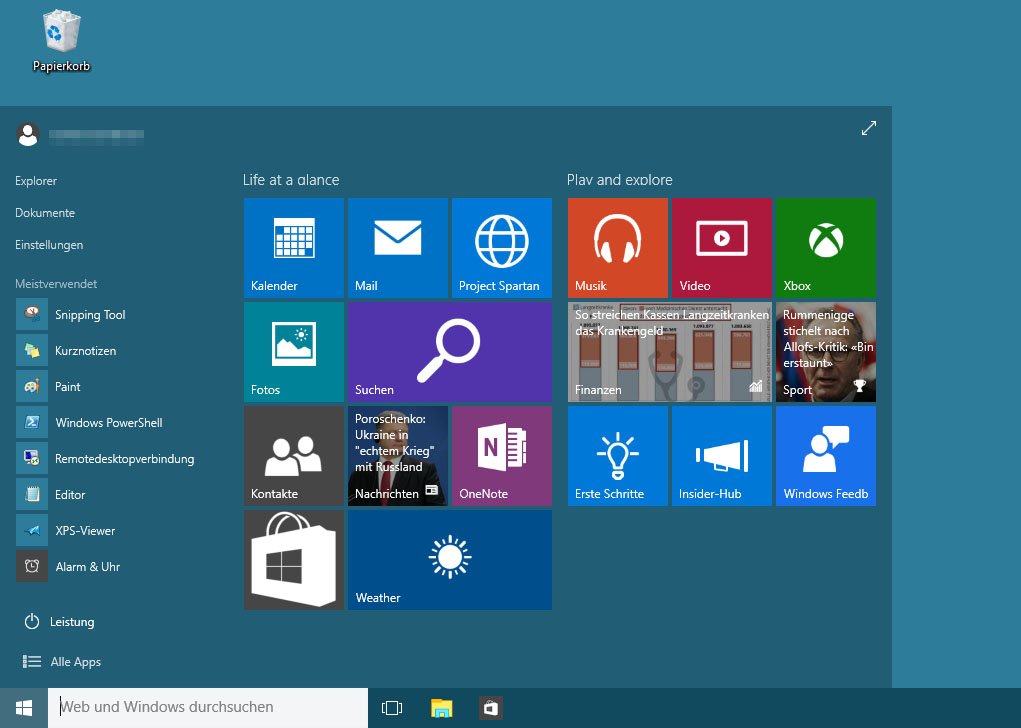The image size is (1021, 728).
Task: Open the Leistung power options
Action: click(x=59, y=622)
